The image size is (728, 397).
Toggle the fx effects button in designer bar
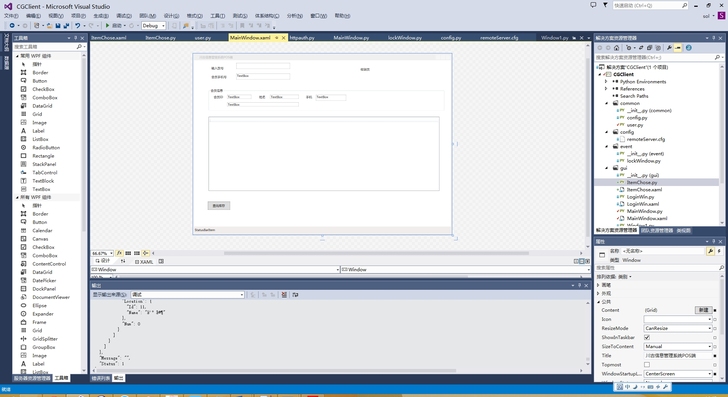tap(119, 254)
